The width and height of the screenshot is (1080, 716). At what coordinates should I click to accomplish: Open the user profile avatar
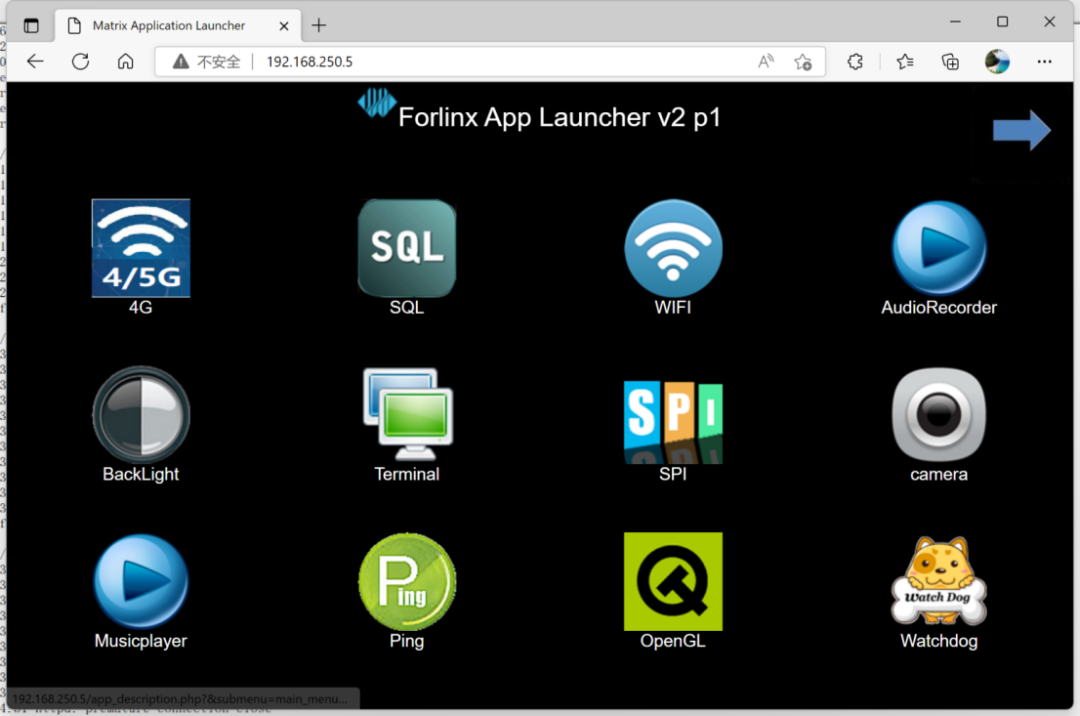pyautogui.click(x=997, y=61)
